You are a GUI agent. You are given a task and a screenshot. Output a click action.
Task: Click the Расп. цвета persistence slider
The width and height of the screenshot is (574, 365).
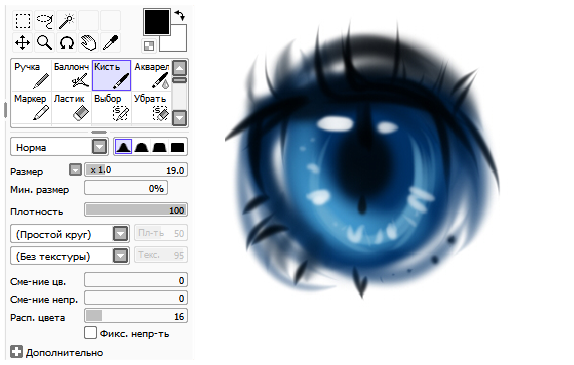coord(136,316)
